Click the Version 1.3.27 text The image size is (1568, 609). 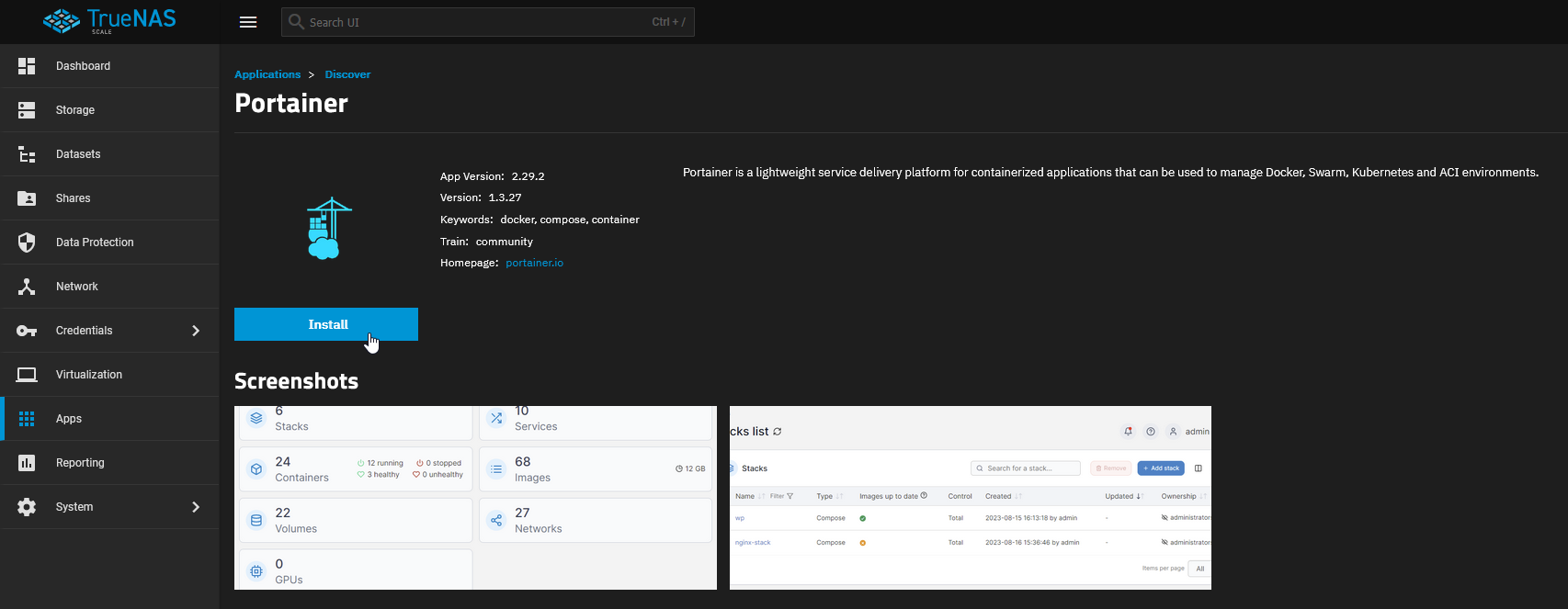pyautogui.click(x=481, y=197)
